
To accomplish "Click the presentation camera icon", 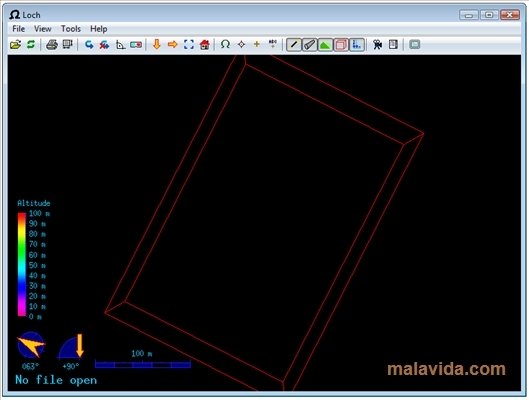I will [377, 44].
